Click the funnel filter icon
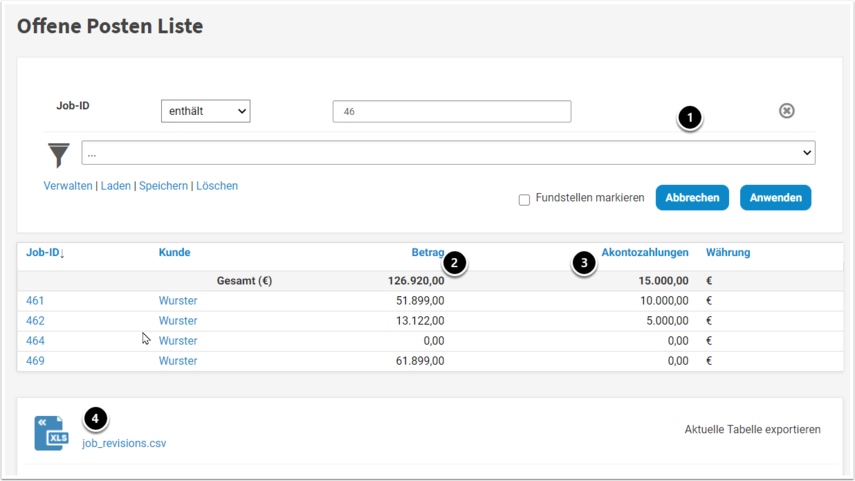The width and height of the screenshot is (855, 481). (59, 154)
